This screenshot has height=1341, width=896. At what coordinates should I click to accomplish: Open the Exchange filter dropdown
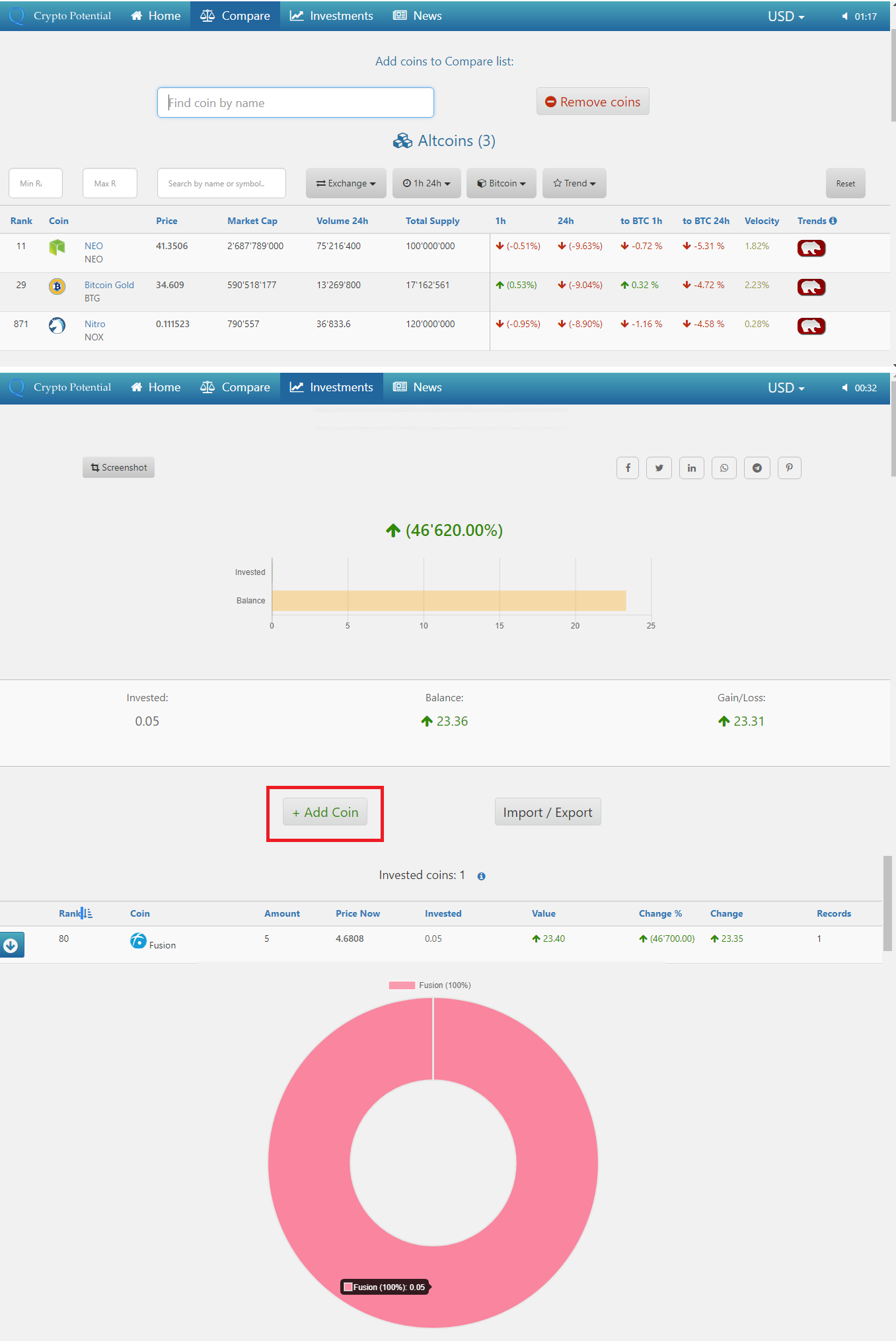click(346, 183)
